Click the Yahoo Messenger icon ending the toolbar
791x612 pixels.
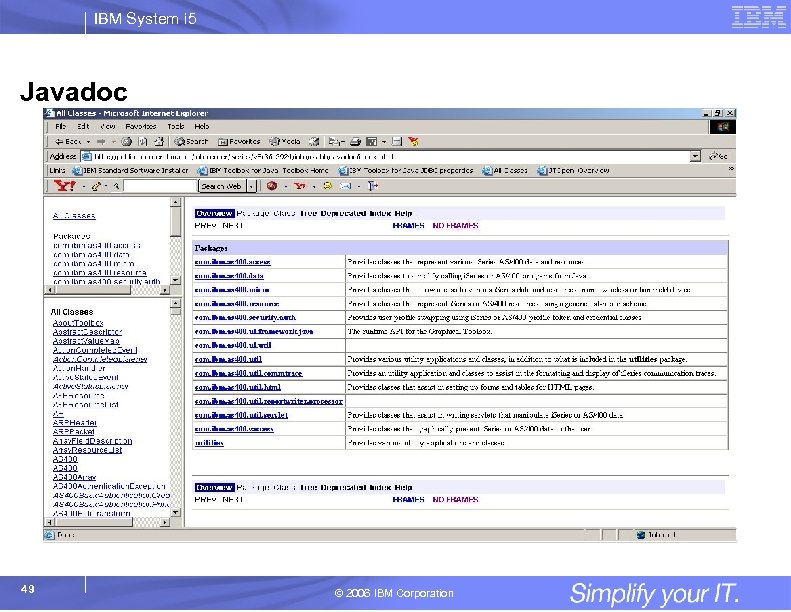(413, 142)
